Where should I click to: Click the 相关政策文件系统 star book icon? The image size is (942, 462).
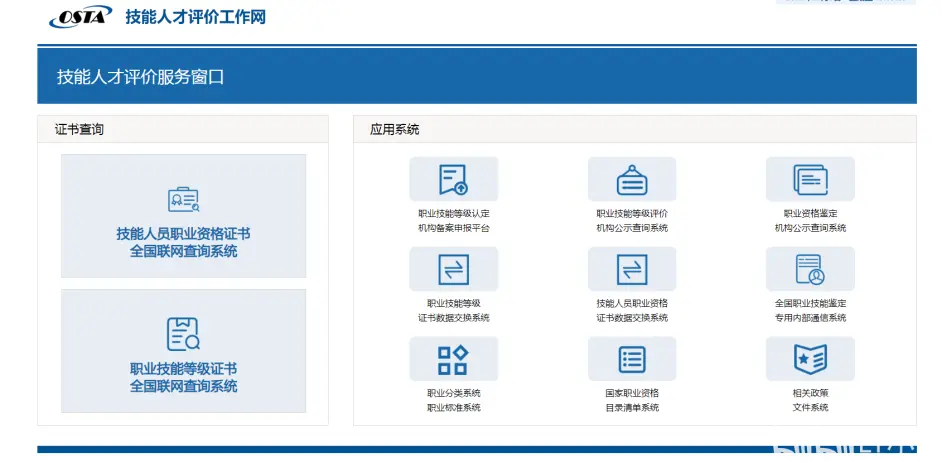coord(810,359)
